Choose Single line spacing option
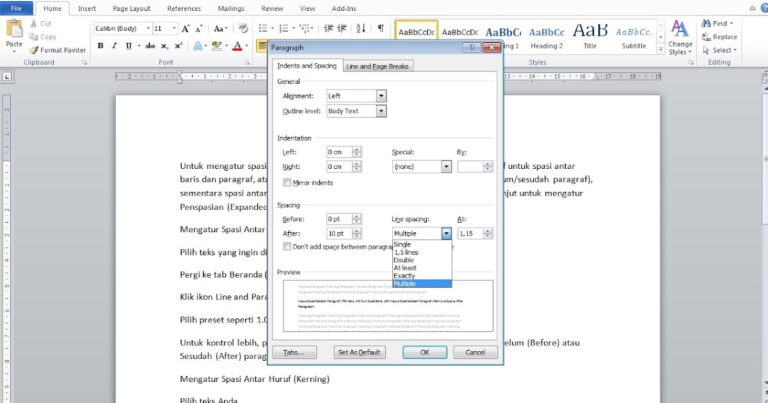768x403 pixels. [422, 244]
